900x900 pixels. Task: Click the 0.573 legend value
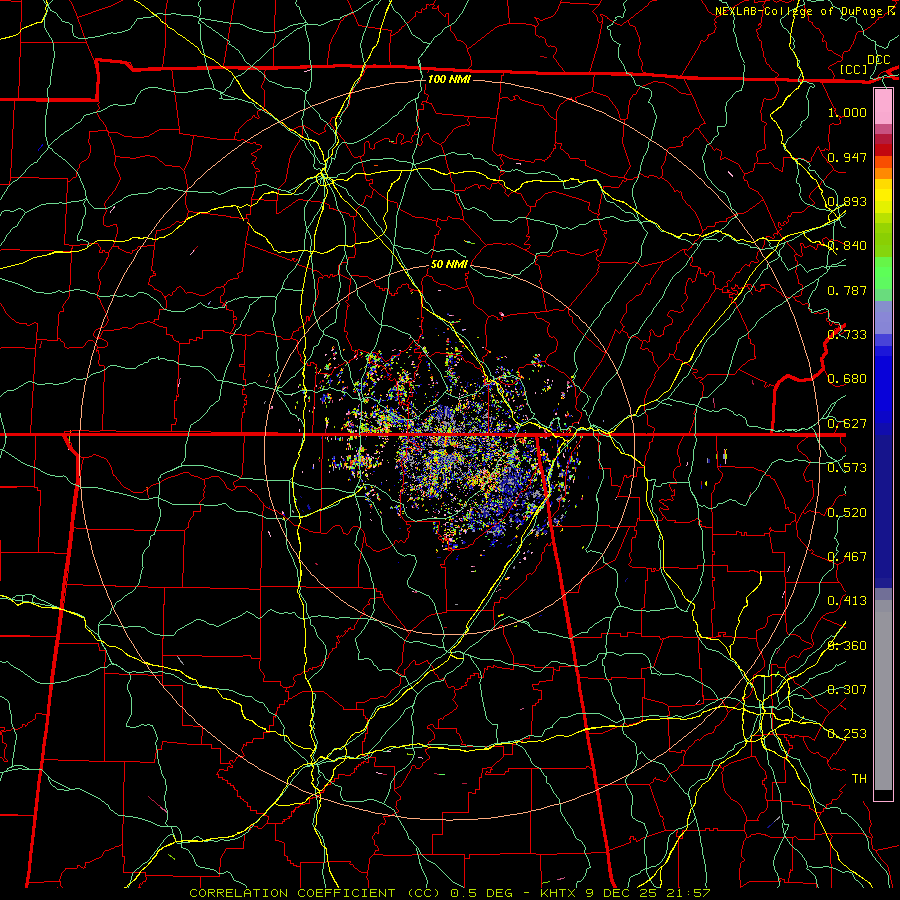point(847,467)
